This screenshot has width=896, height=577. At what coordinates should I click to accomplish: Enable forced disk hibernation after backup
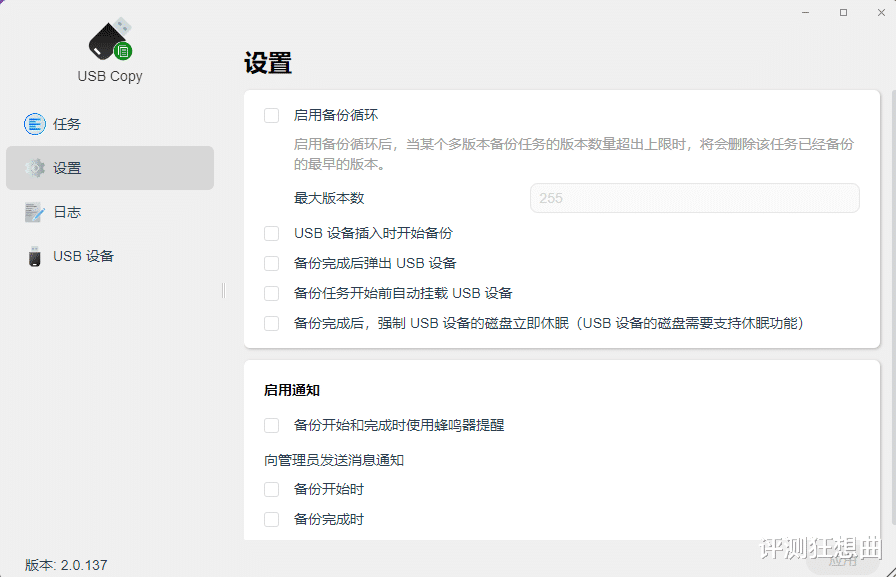(271, 323)
